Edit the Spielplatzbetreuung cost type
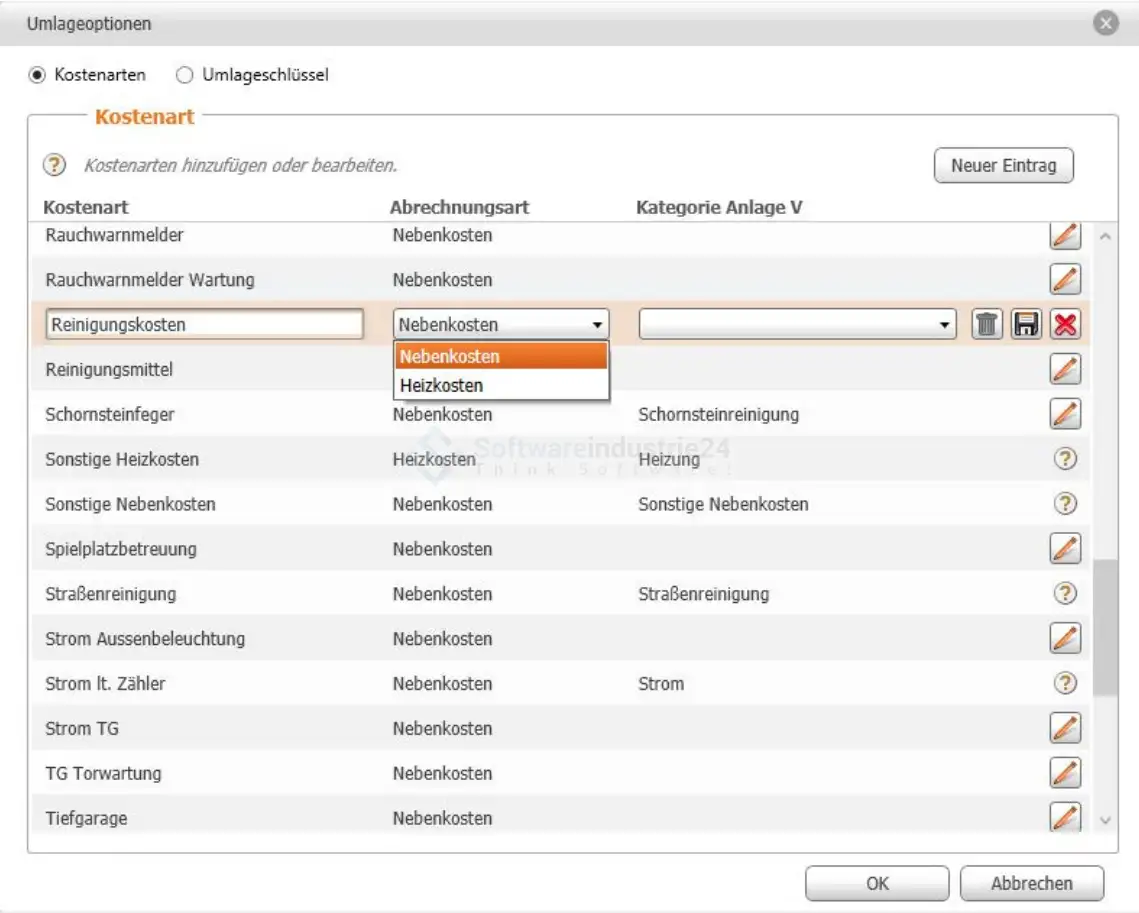Viewport: 1139px width, 913px height. click(x=1065, y=548)
